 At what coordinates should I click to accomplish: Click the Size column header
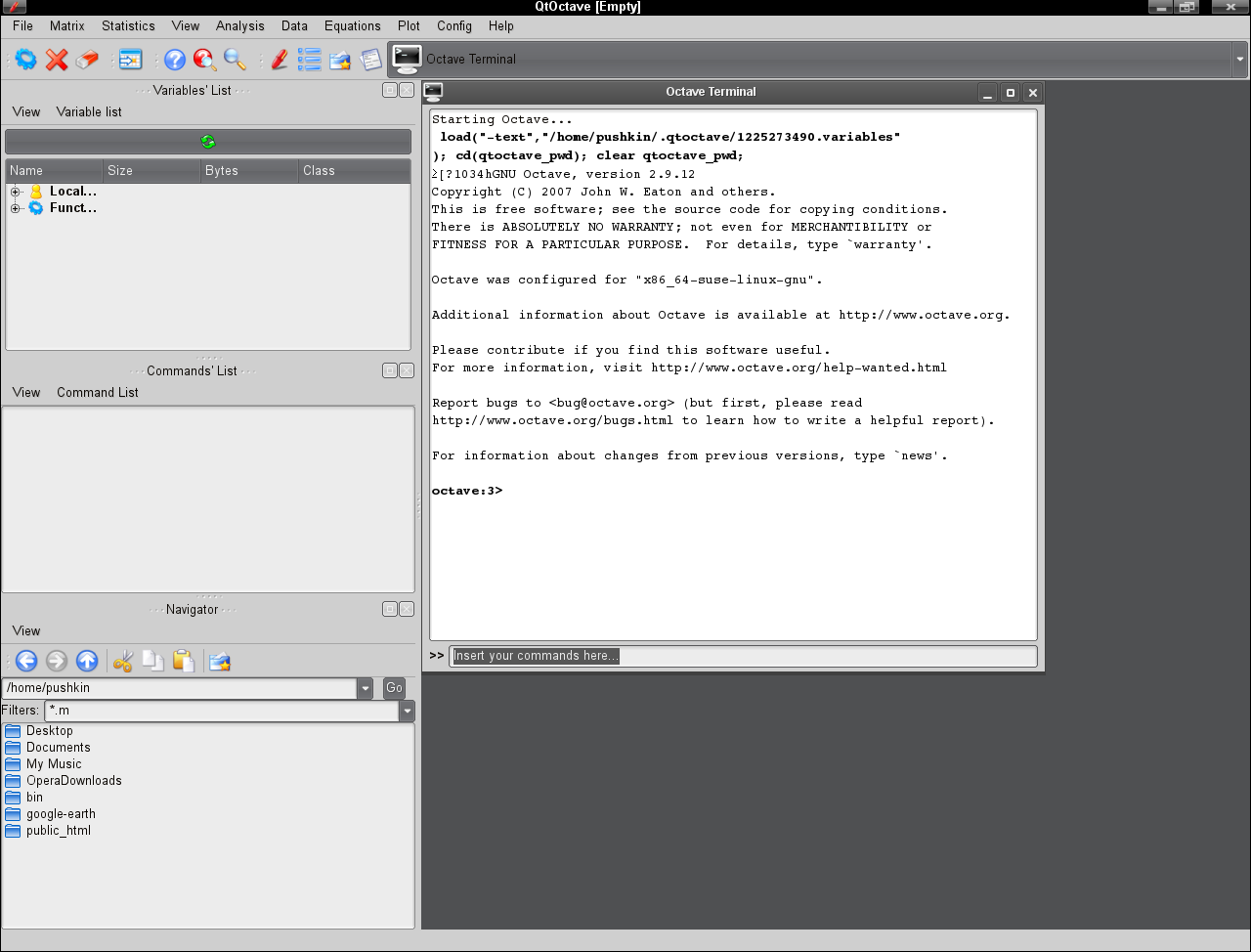point(151,170)
